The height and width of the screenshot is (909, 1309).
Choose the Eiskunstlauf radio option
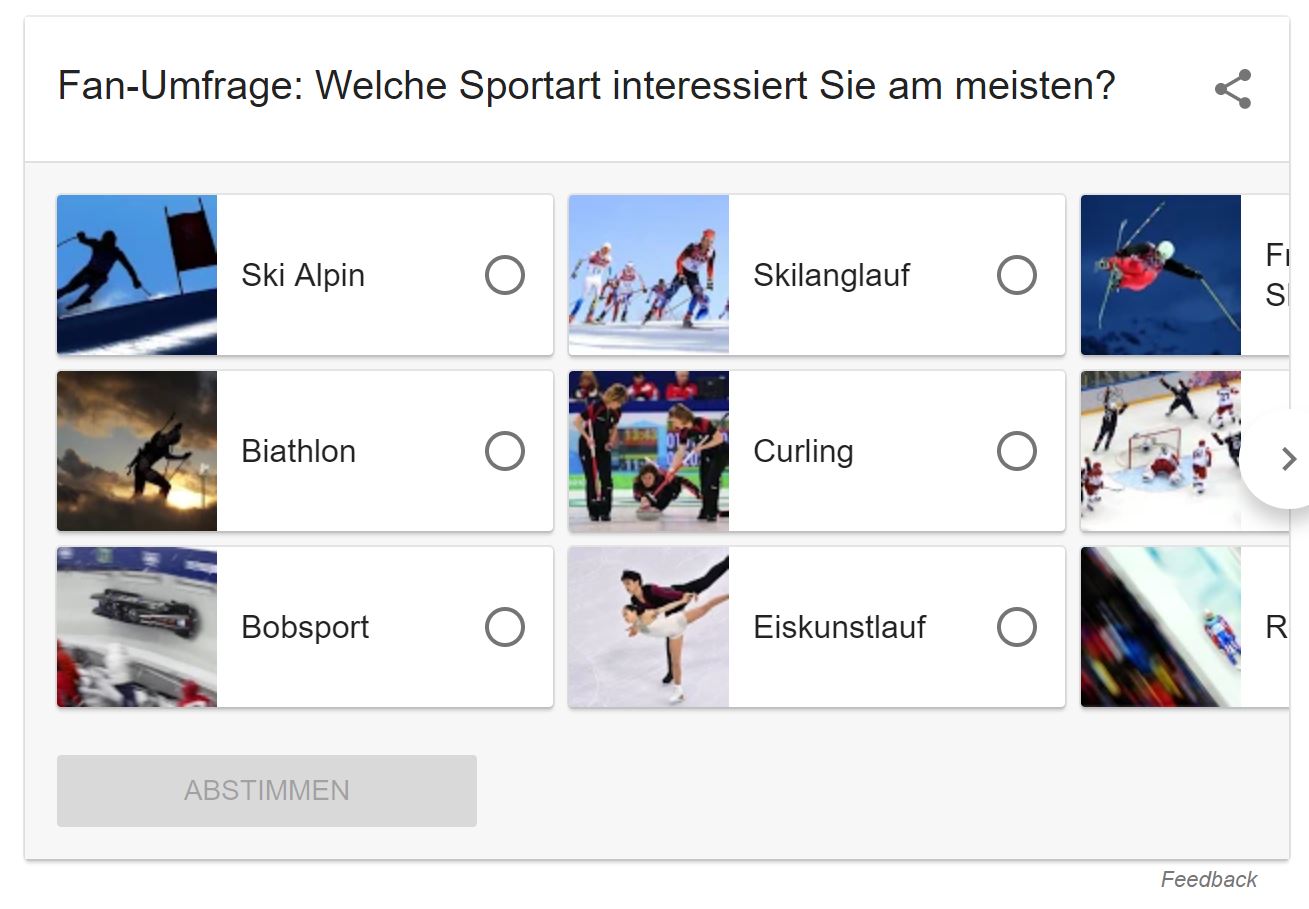[1017, 627]
